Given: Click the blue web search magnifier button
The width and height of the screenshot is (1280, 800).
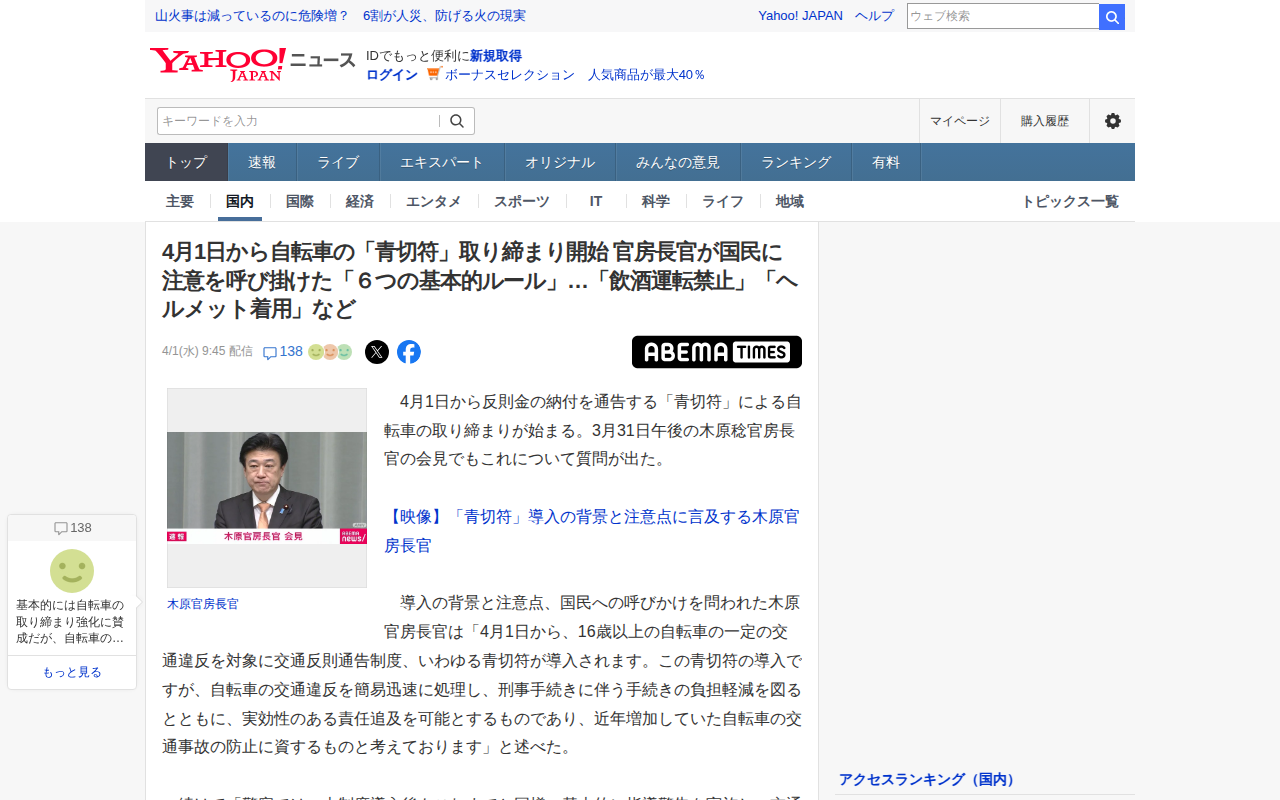Looking at the screenshot, I should [1112, 16].
